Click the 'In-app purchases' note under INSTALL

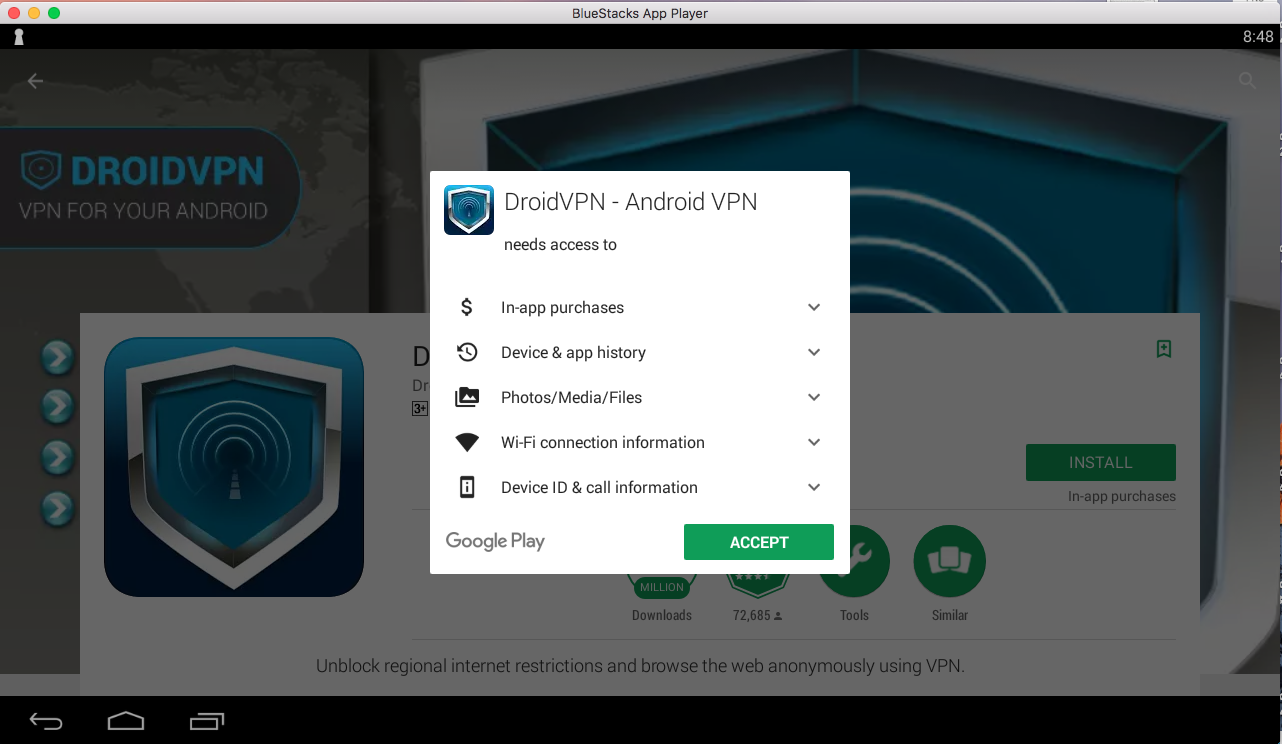(x=1122, y=496)
